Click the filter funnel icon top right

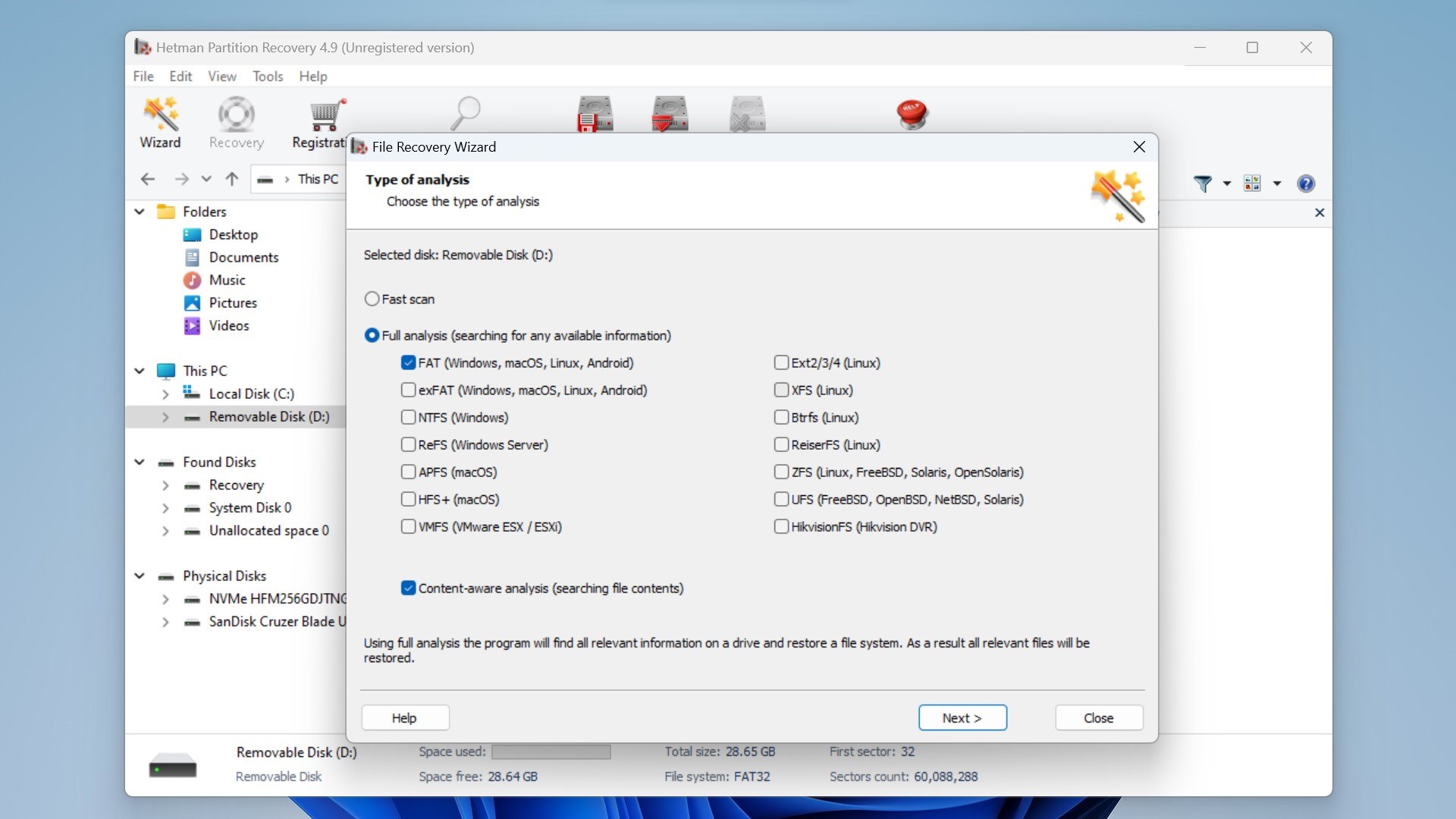coord(1202,183)
